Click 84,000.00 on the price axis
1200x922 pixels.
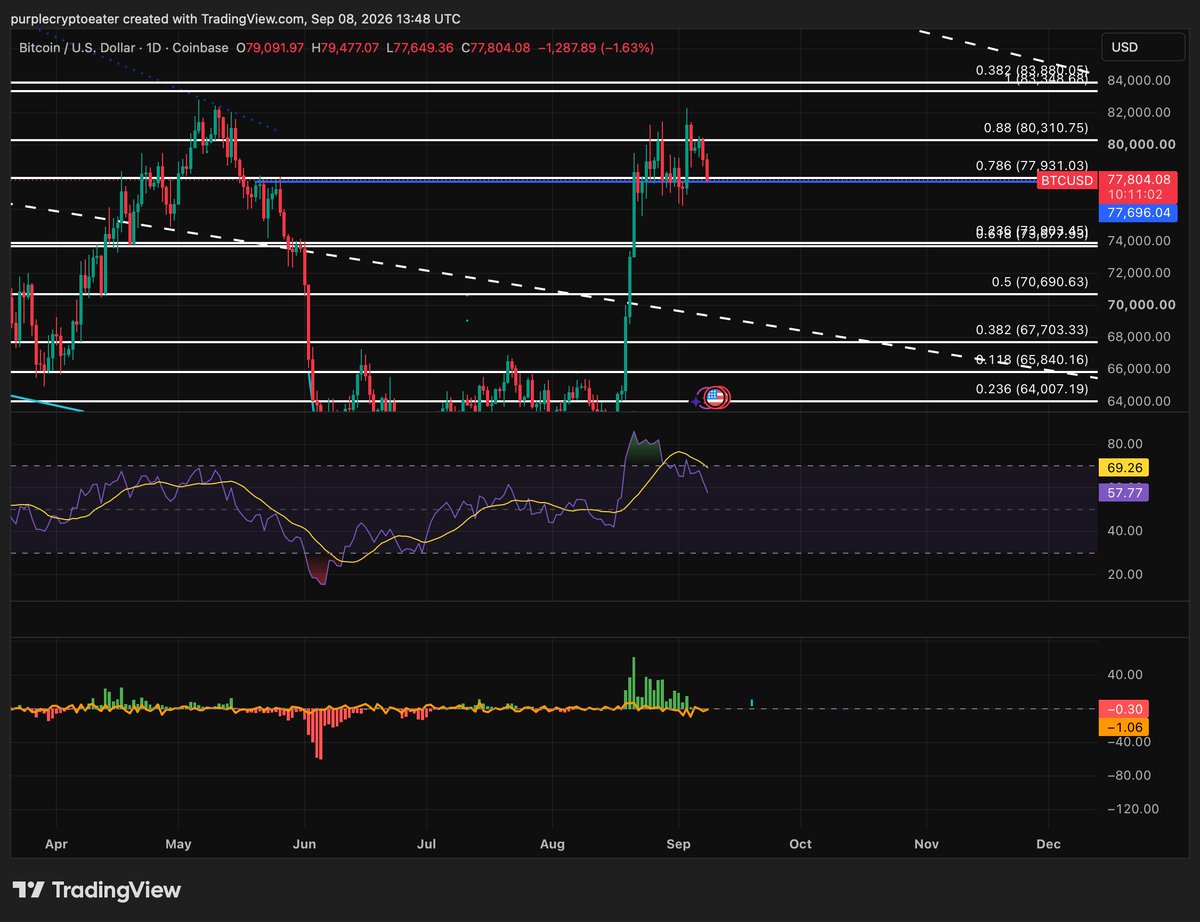pyautogui.click(x=1138, y=80)
